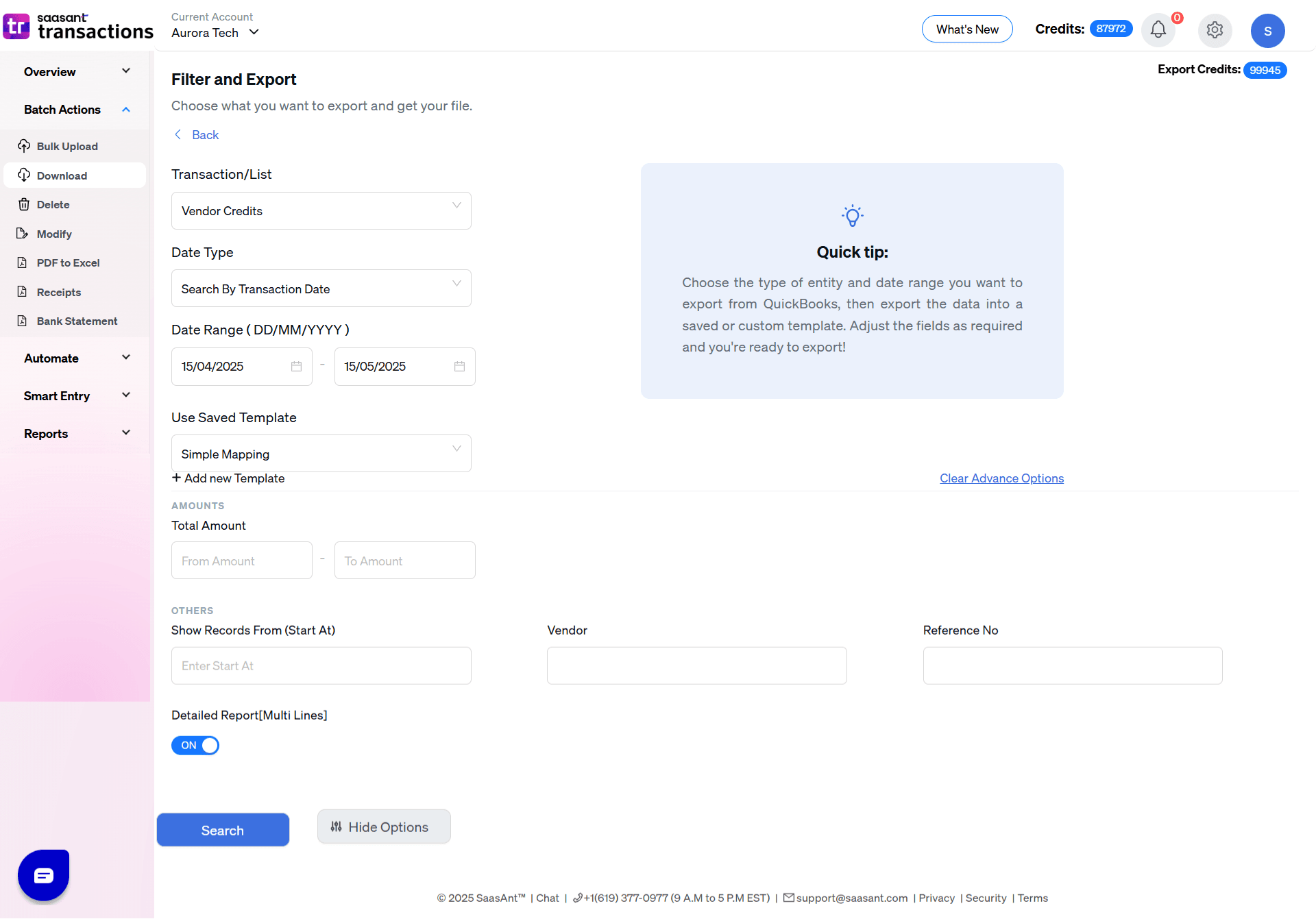Switch to the Download tab

tap(61, 175)
